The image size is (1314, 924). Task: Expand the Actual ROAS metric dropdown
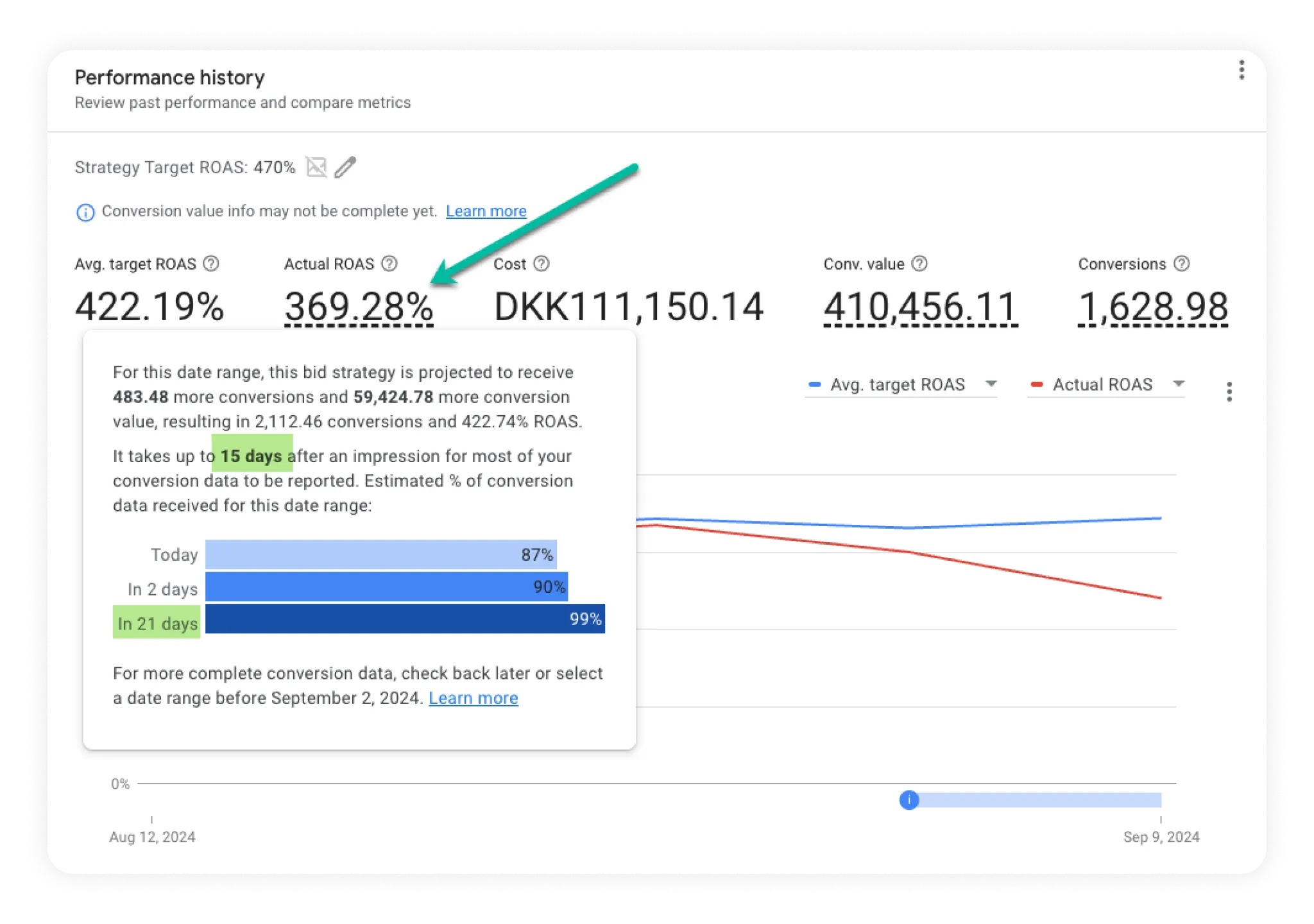tap(1106, 384)
